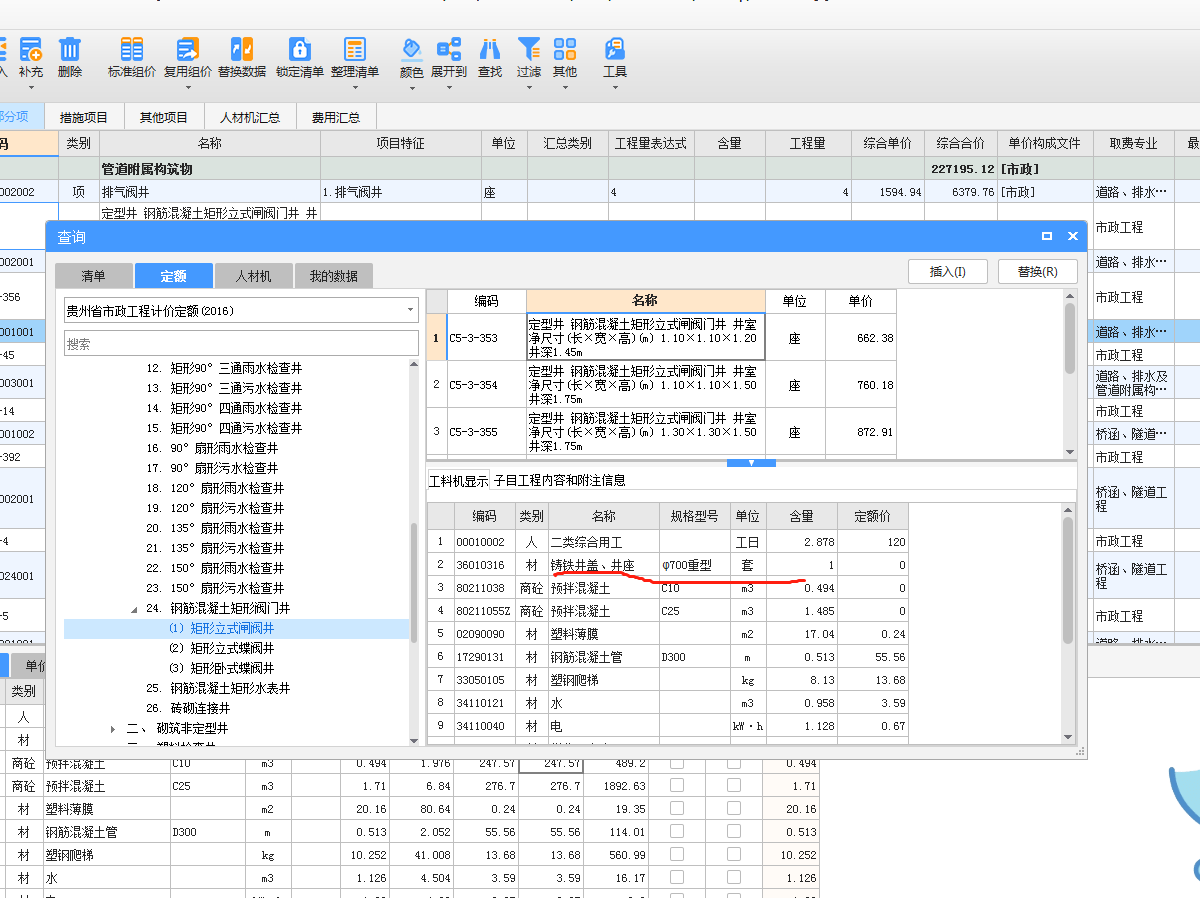
Task: Tick the first checkbox in 钢筋混凝土管 row
Action: point(677,832)
